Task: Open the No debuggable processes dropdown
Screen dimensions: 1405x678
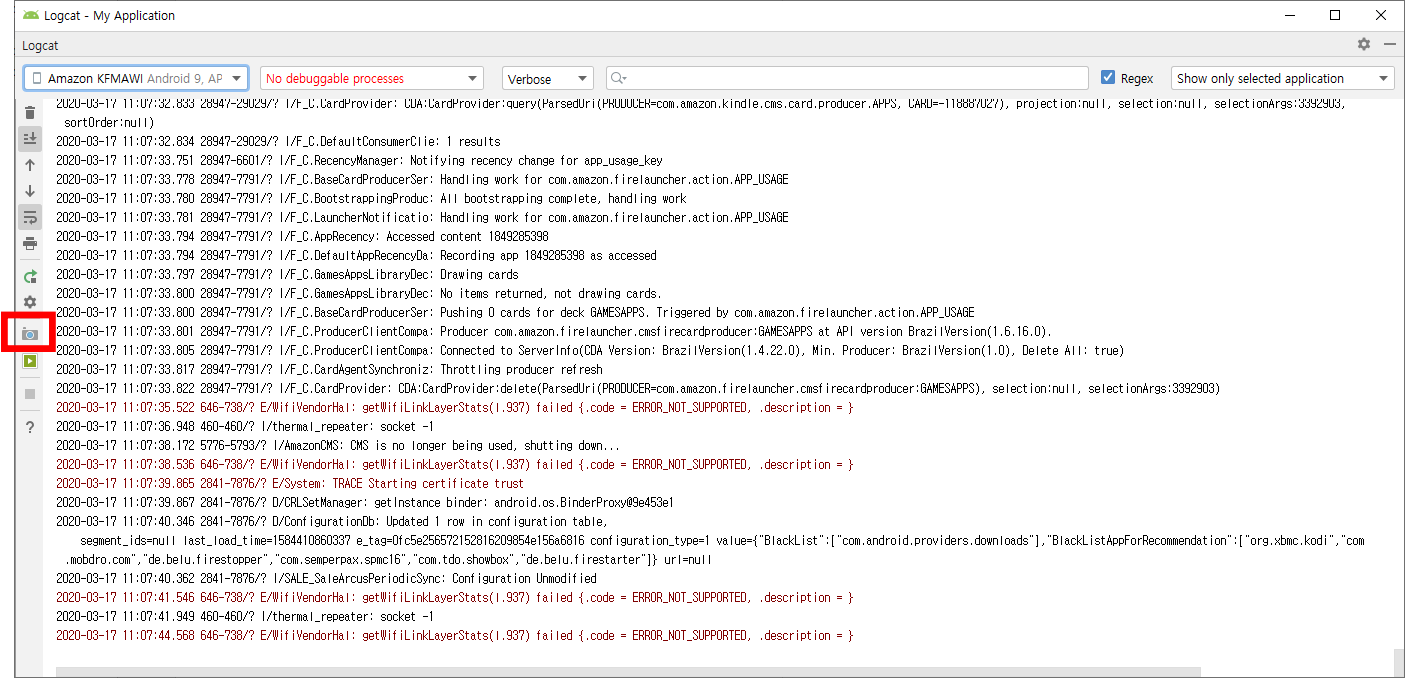Action: pyautogui.click(x=372, y=78)
